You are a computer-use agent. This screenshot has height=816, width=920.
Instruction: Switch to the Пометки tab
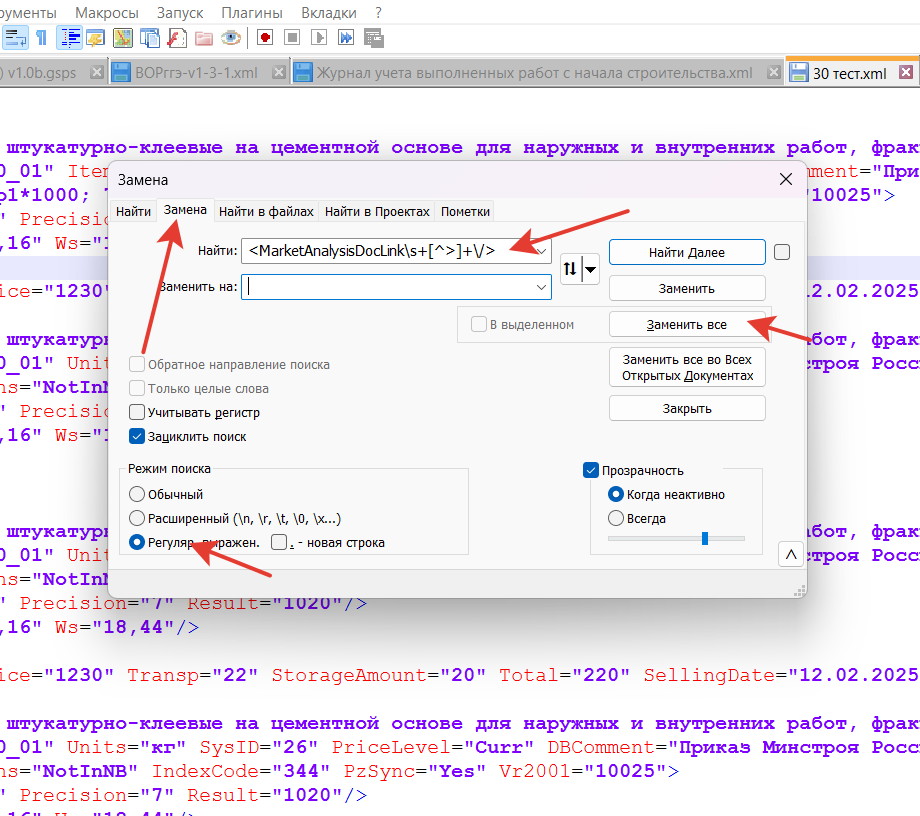click(465, 211)
